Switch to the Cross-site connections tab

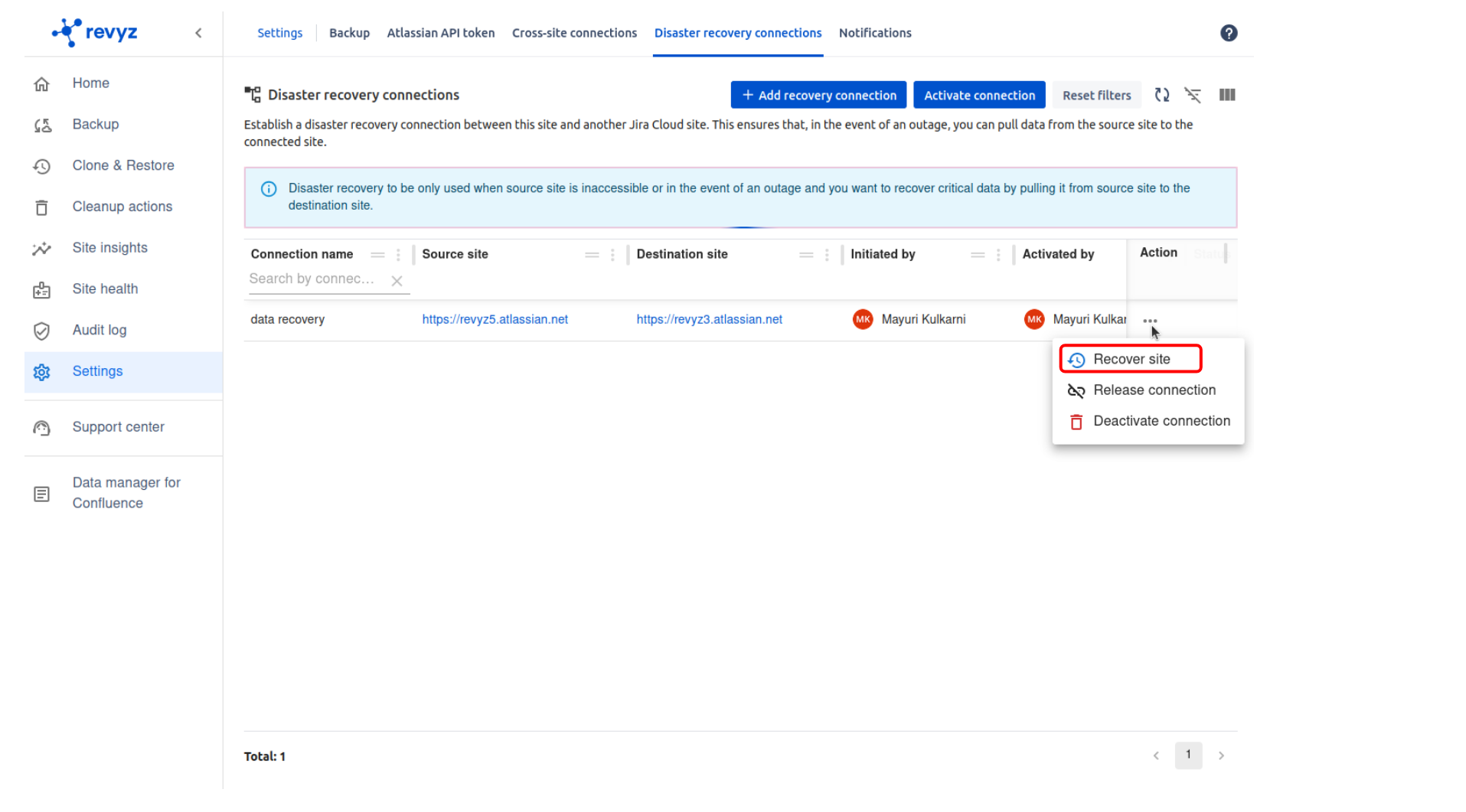(x=574, y=33)
